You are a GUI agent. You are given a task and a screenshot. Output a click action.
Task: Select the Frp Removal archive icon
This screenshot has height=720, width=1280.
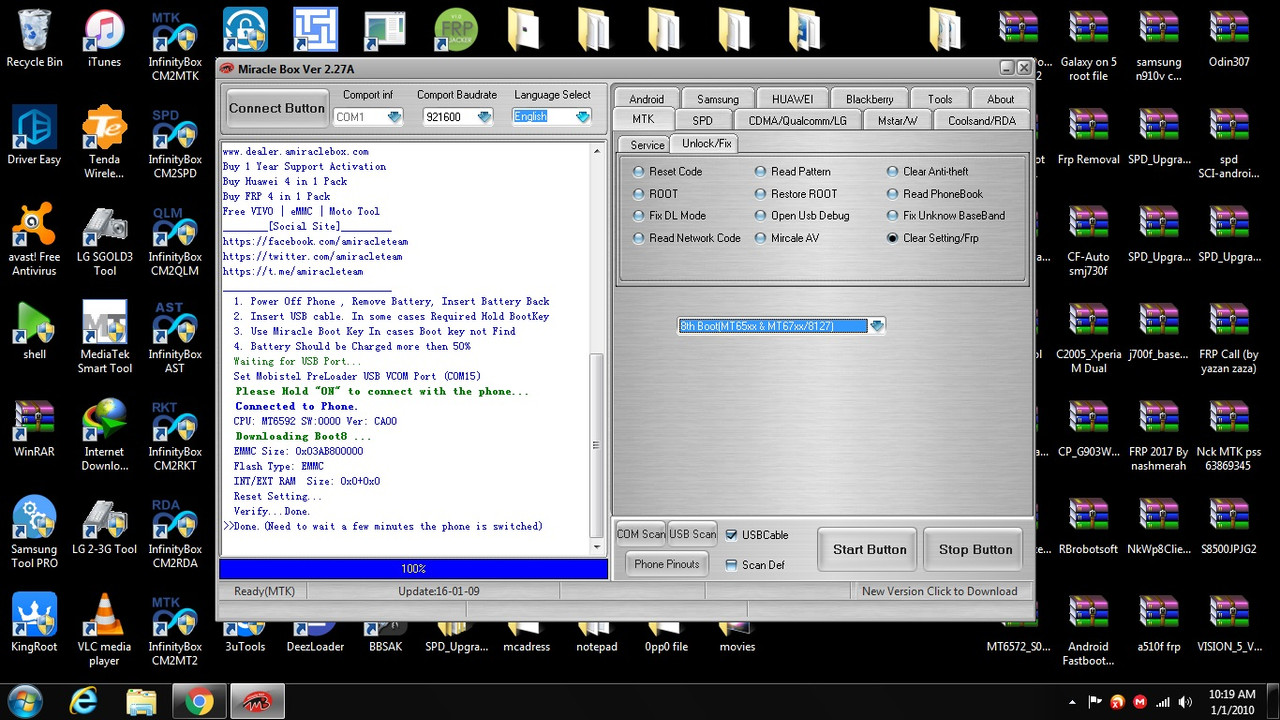(x=1088, y=136)
